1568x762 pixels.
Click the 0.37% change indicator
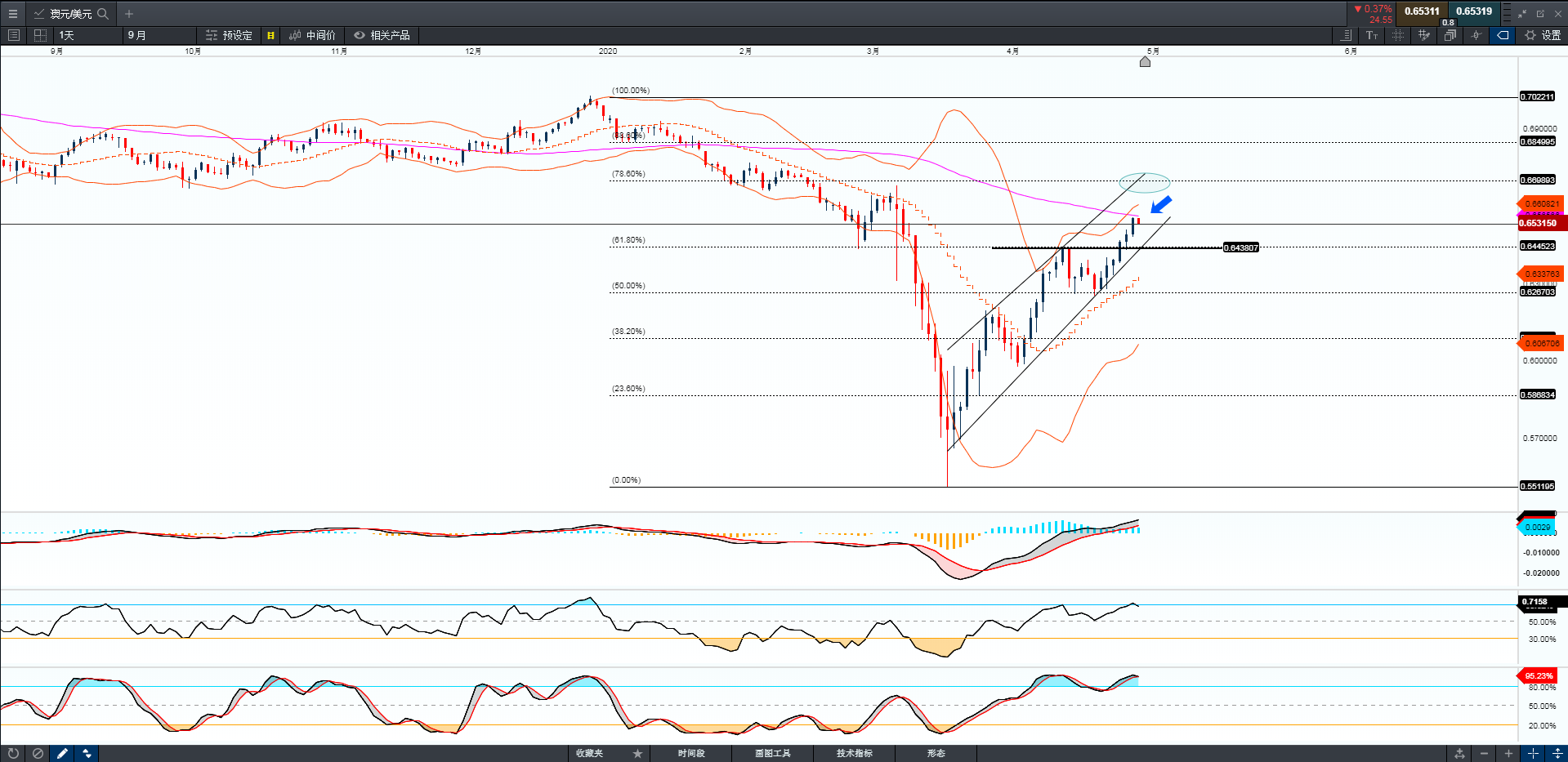(x=1373, y=9)
